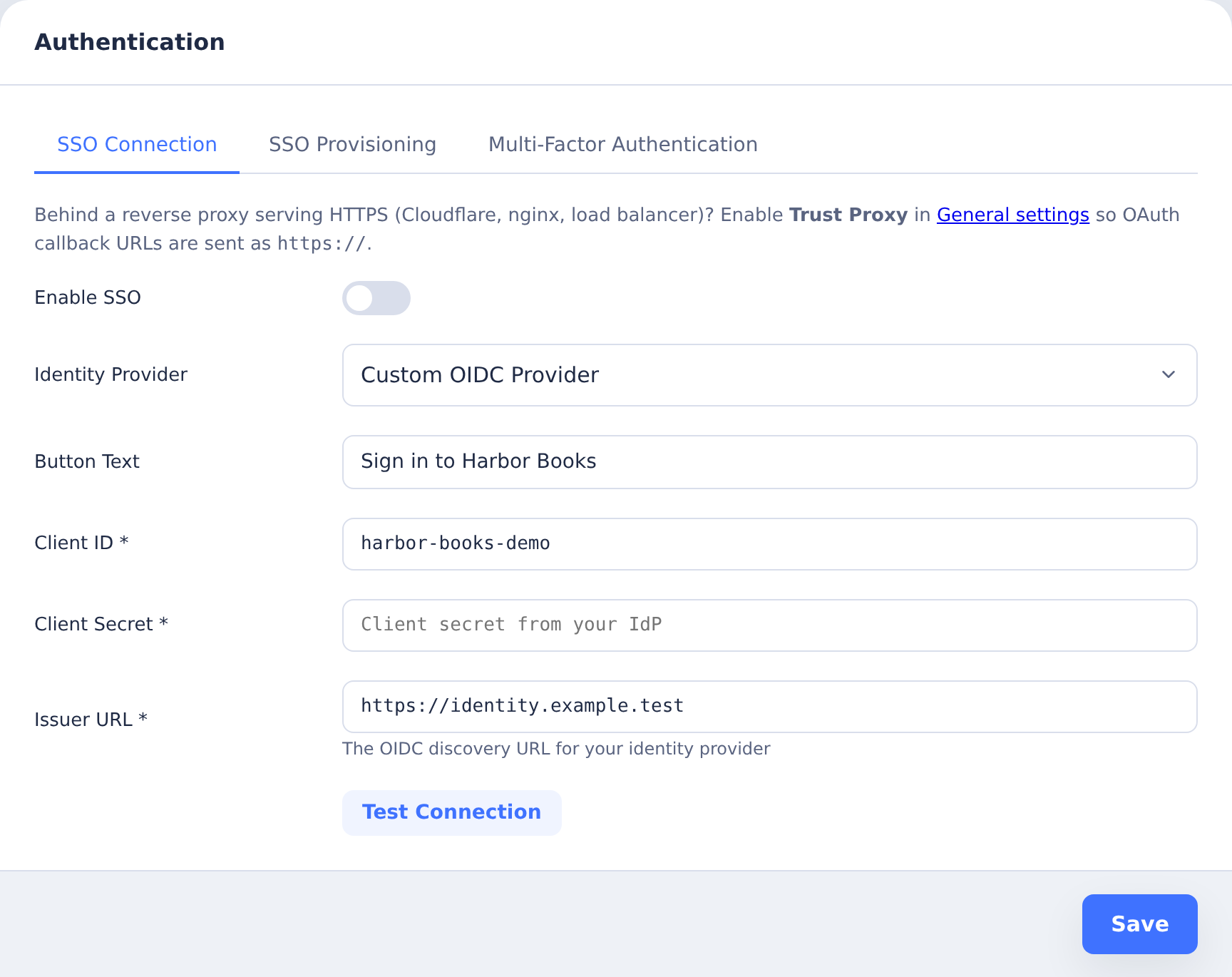Save the authentication settings
This screenshot has width=1232, height=977.
pyautogui.click(x=1139, y=924)
